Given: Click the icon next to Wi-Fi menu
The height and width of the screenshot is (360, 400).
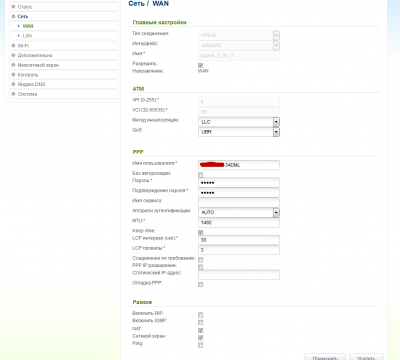Looking at the screenshot, I should [x=13, y=45].
